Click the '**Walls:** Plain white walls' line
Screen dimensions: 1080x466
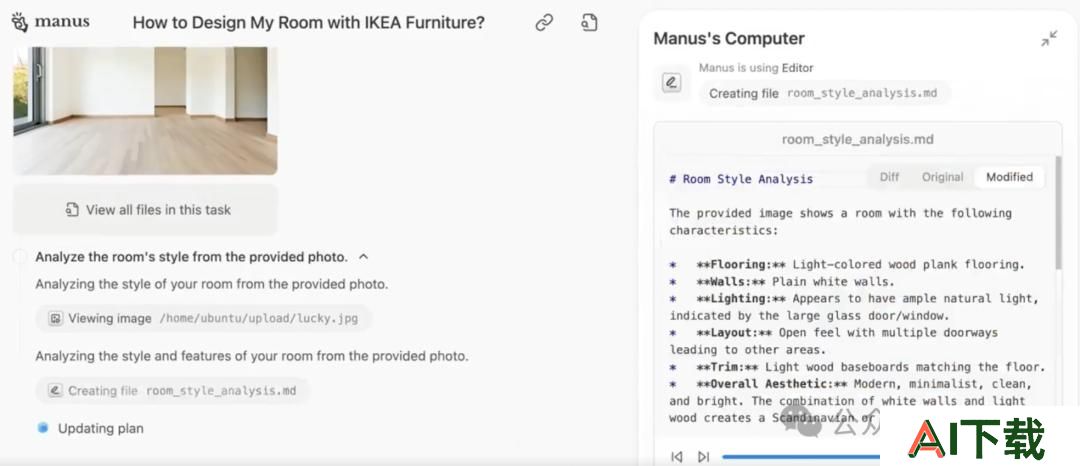point(781,282)
